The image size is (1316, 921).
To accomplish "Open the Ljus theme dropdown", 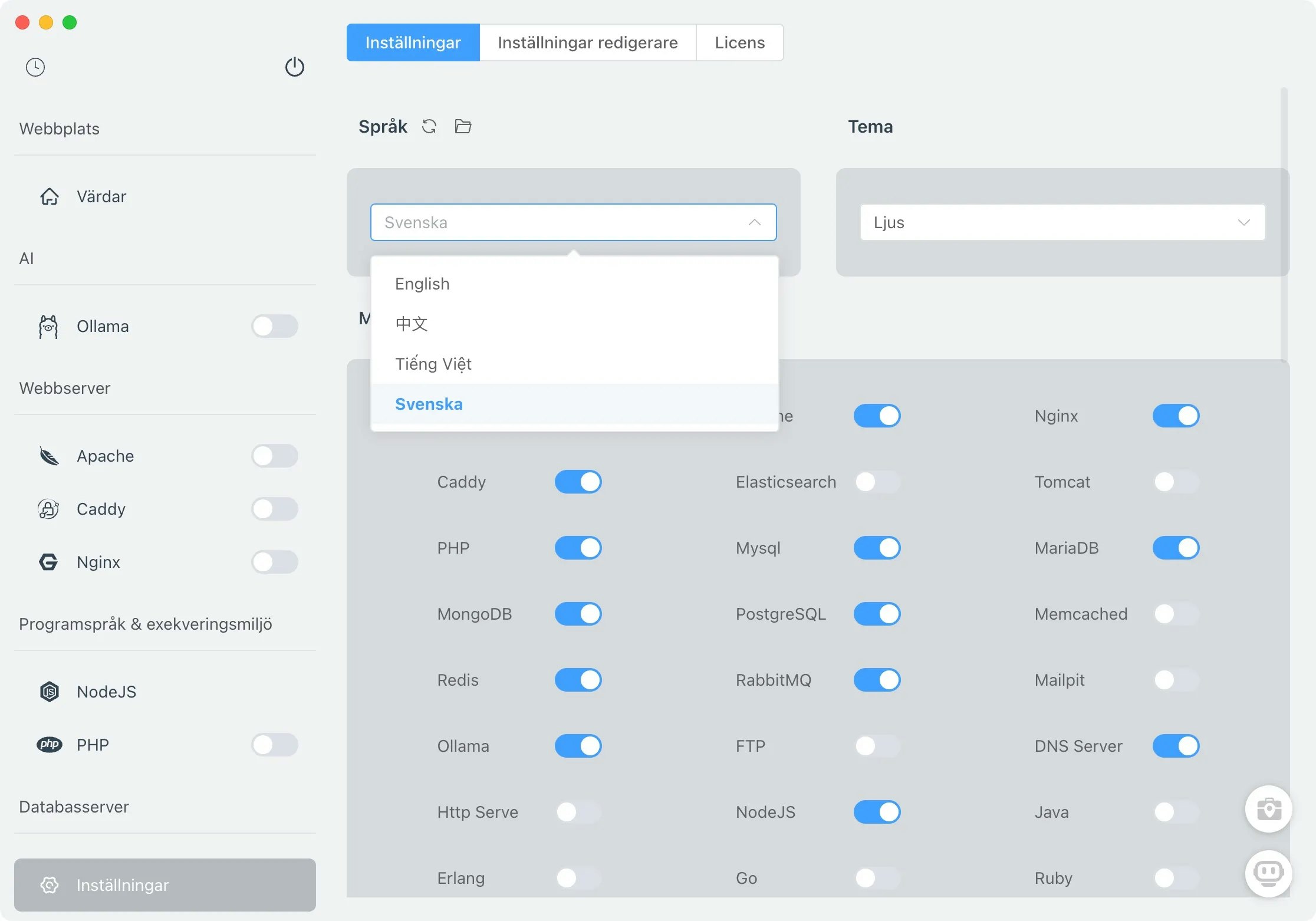I will [1062, 222].
